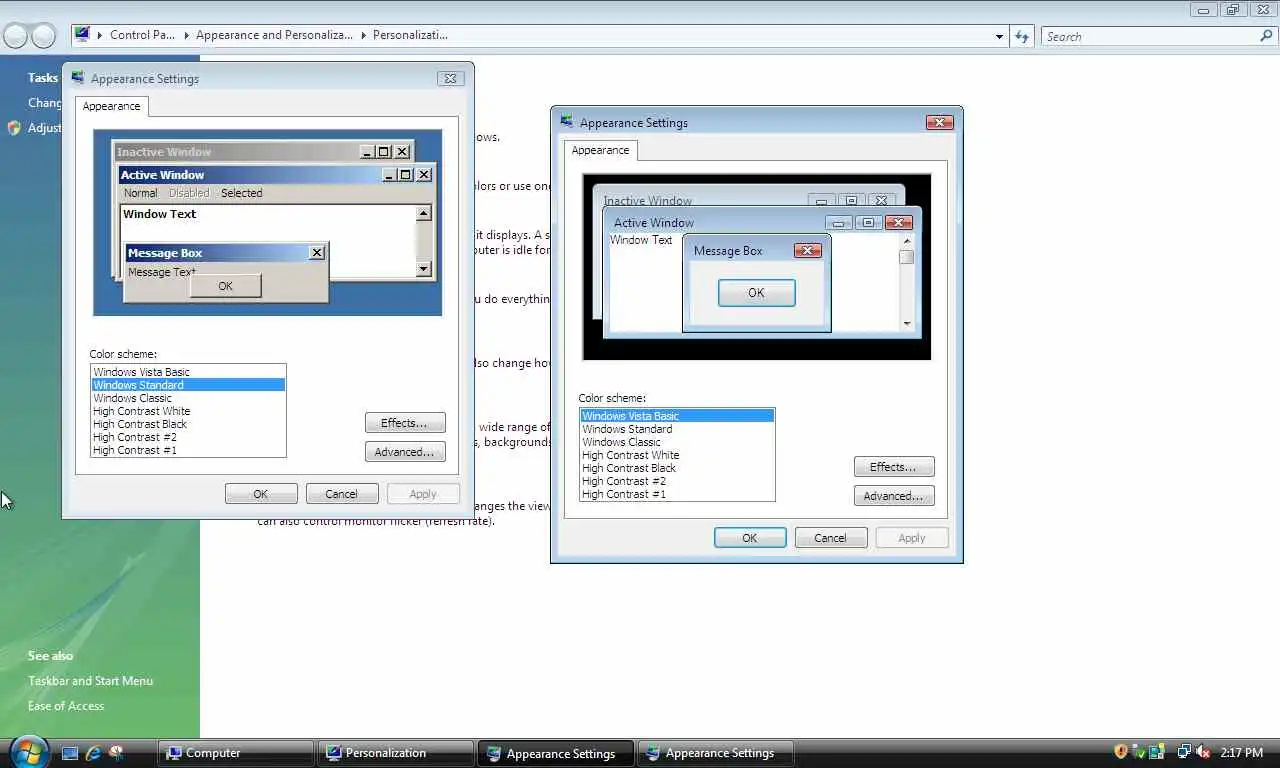Open Advanced... in the left Appearance Settings window
Viewport: 1280px width, 768px height.
(405, 452)
